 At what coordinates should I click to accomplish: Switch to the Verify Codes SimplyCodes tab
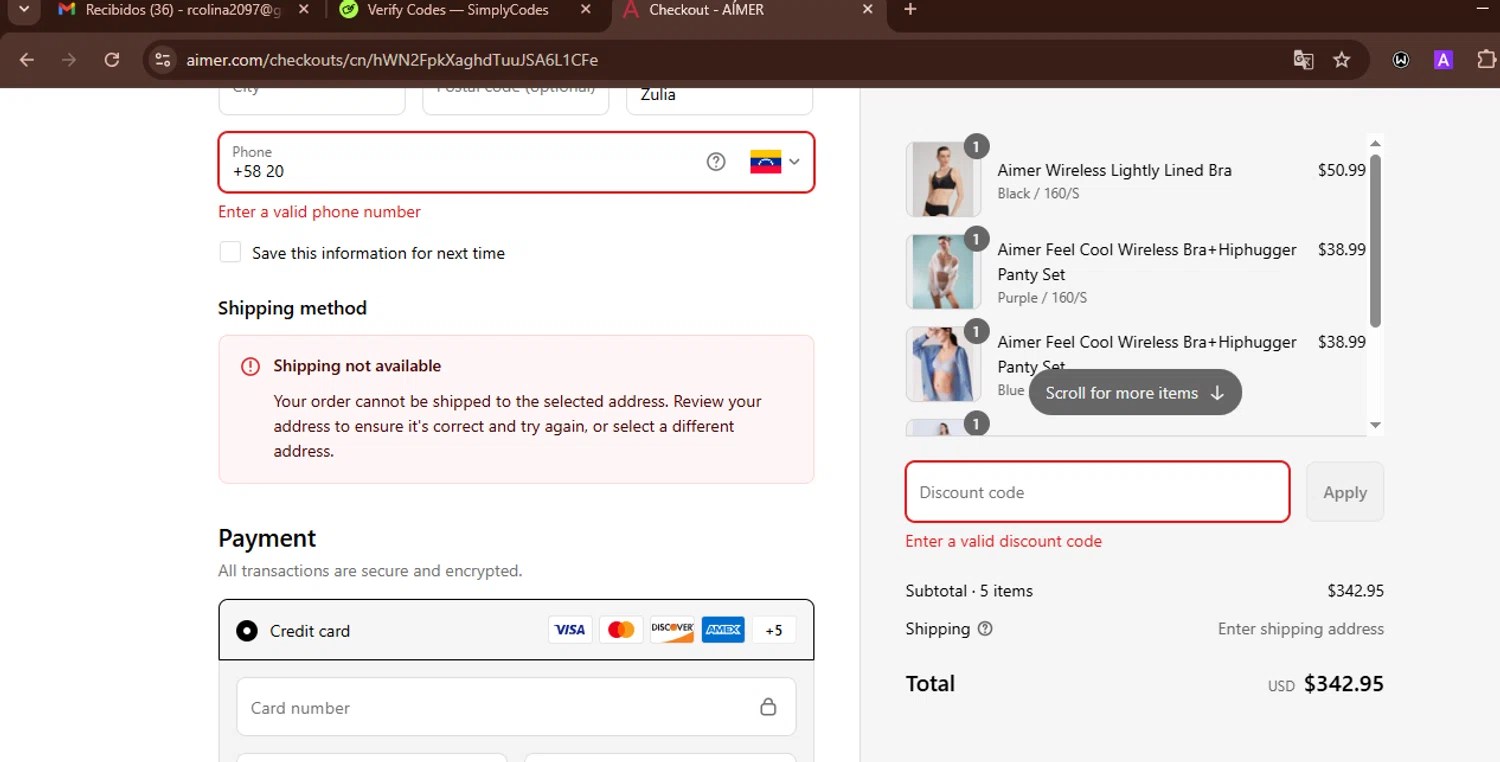[x=457, y=10]
